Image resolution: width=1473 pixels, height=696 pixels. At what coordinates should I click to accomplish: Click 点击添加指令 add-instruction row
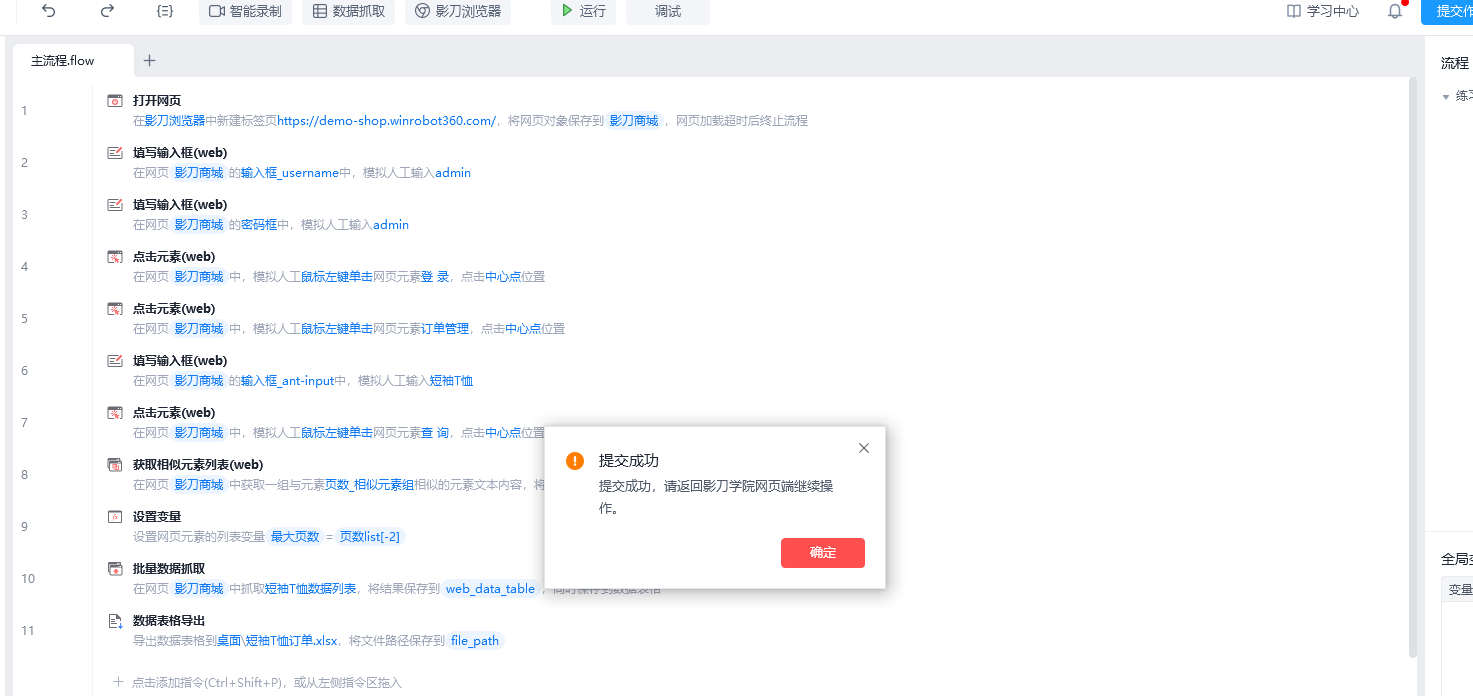(258, 682)
